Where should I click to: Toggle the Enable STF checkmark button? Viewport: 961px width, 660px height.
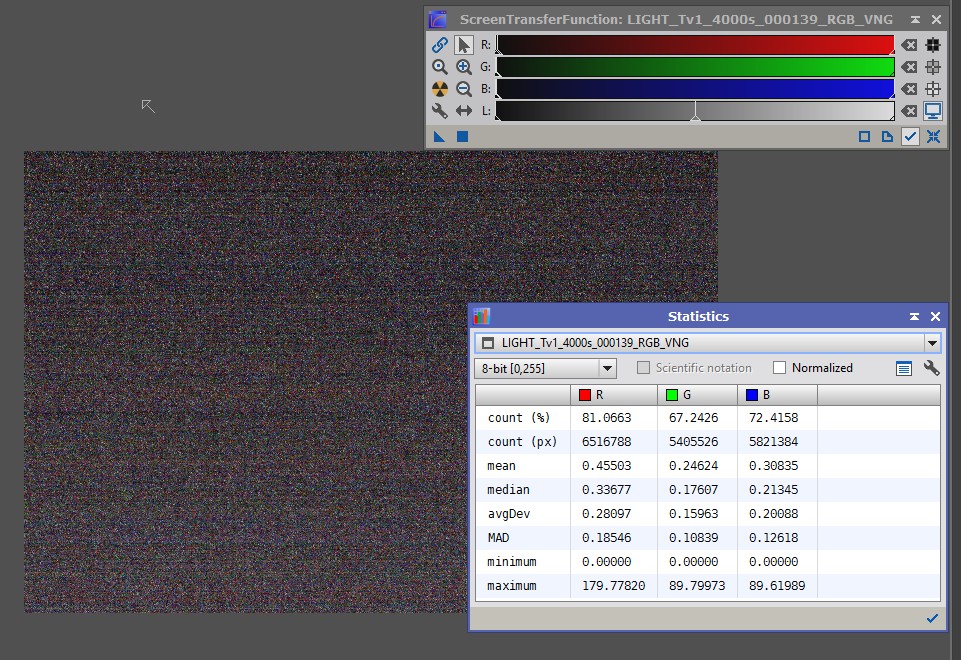[910, 137]
